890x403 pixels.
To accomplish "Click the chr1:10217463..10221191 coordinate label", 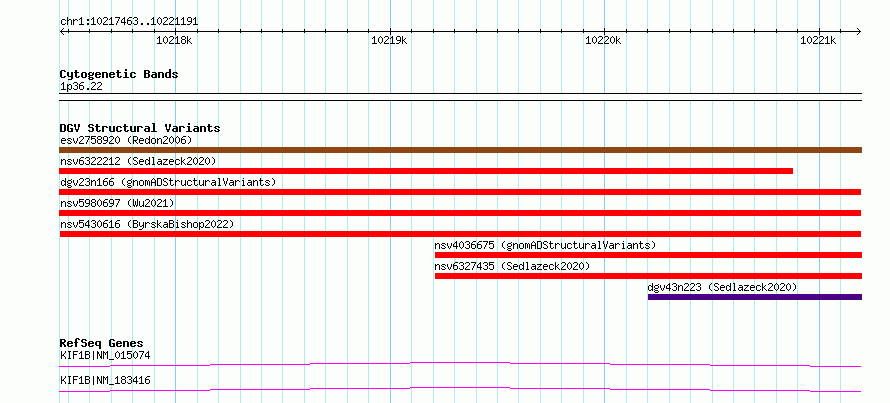I will 129,22.
